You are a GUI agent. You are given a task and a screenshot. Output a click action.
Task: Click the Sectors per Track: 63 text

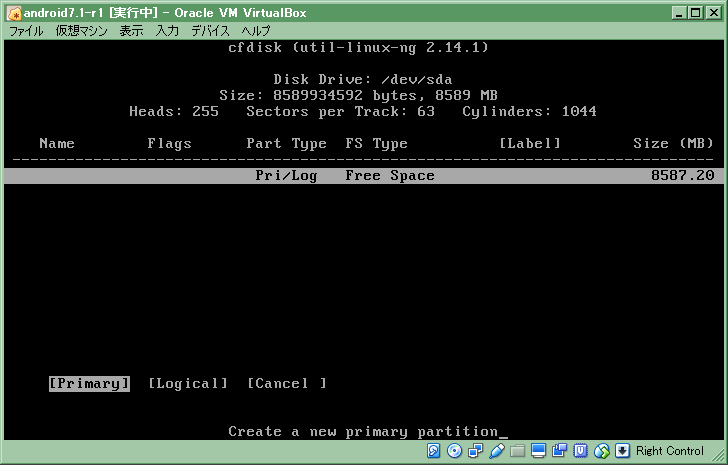340,112
